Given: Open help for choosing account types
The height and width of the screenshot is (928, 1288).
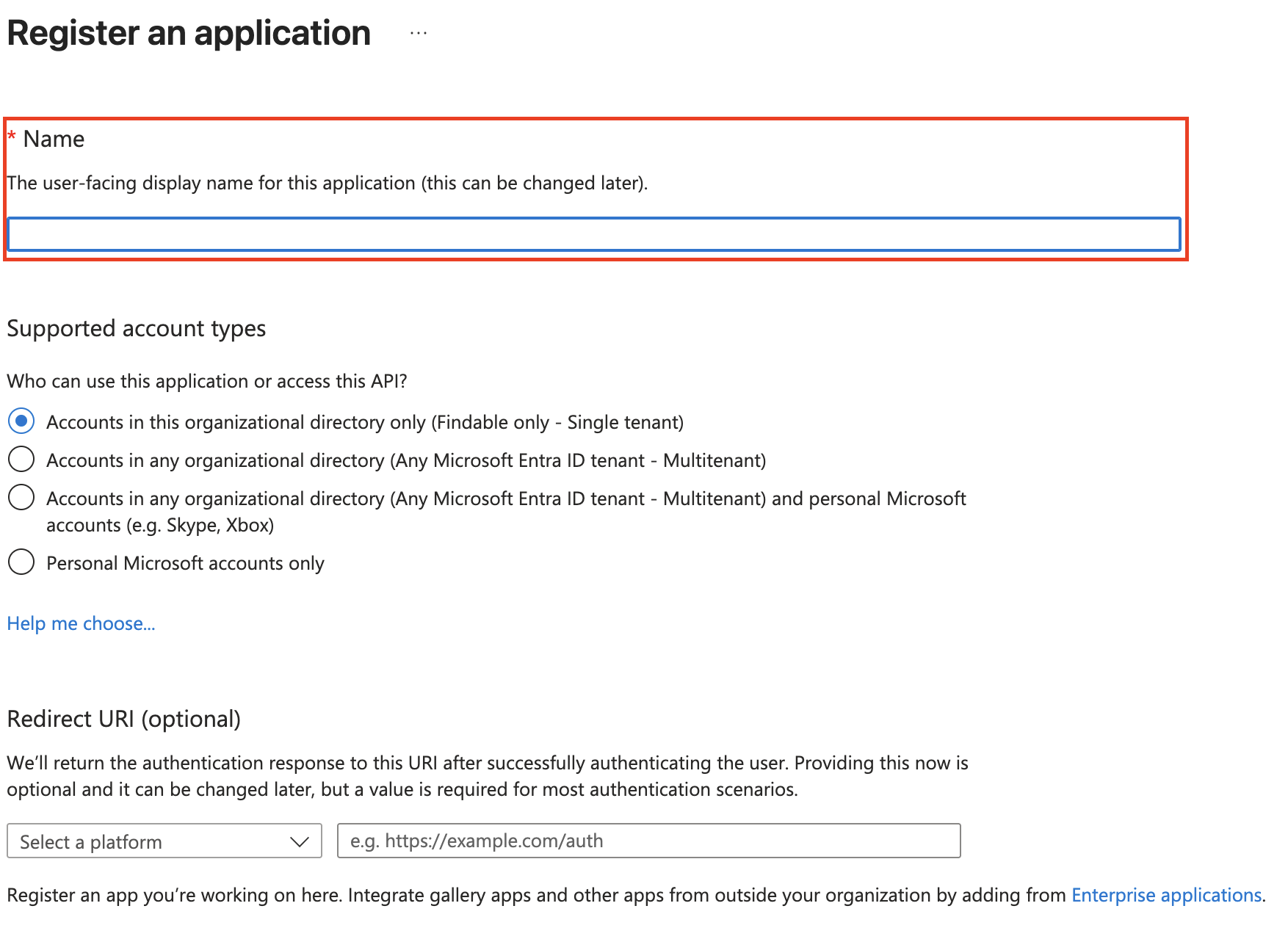Looking at the screenshot, I should coord(81,623).
